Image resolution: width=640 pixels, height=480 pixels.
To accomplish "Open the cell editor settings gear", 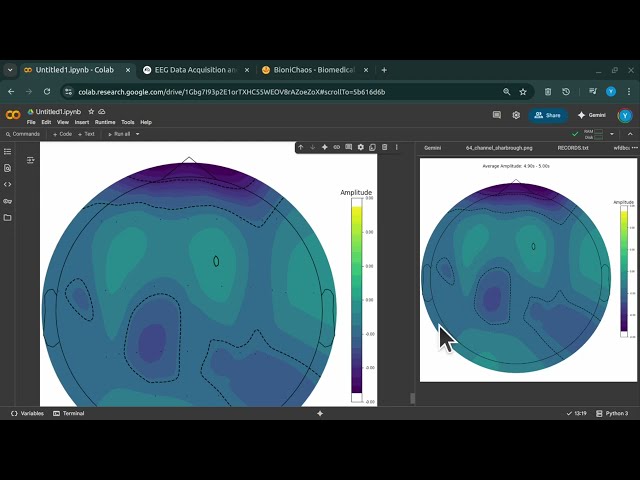I will pyautogui.click(x=360, y=147).
